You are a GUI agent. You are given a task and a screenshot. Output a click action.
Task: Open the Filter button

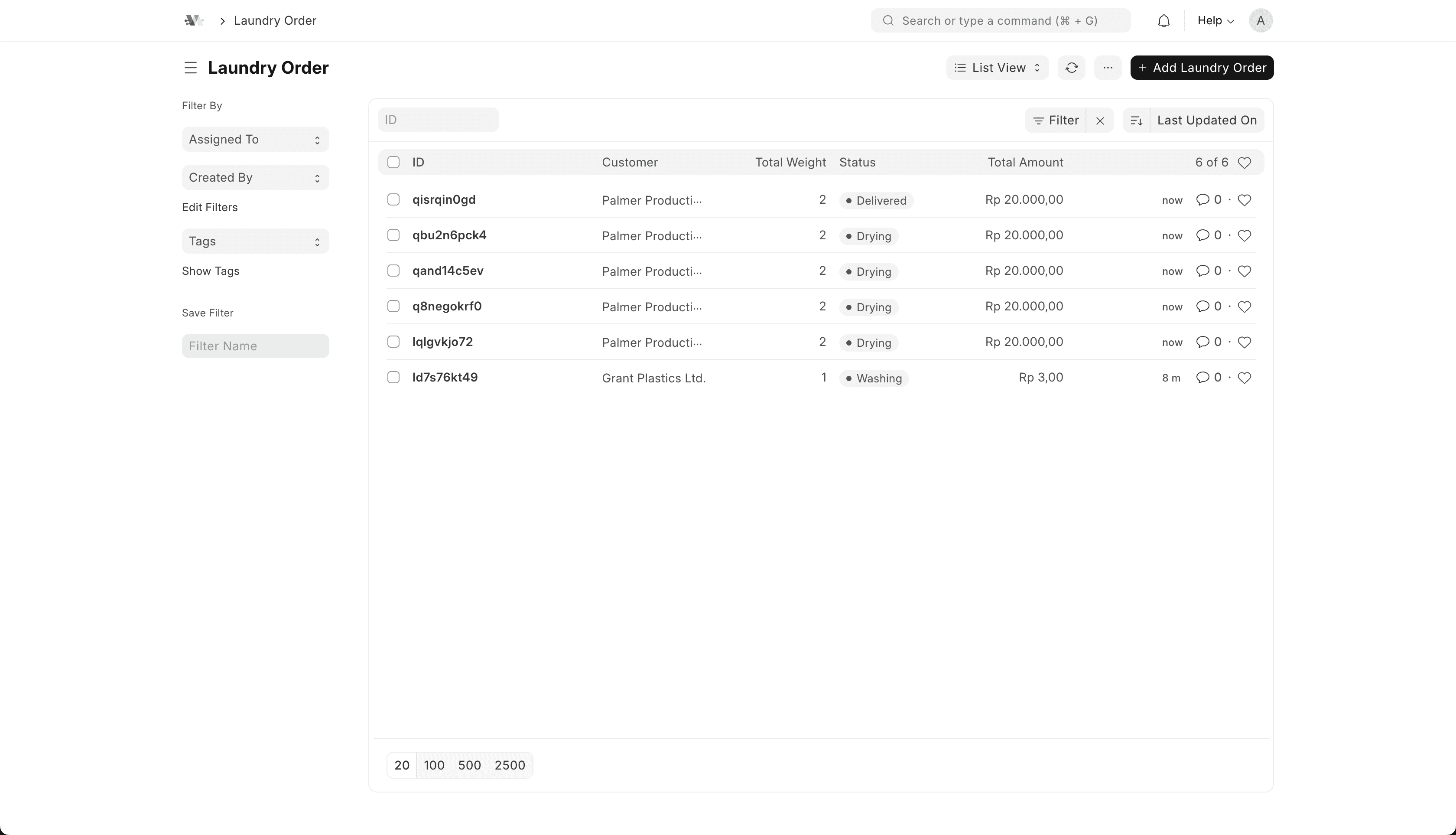(x=1055, y=121)
